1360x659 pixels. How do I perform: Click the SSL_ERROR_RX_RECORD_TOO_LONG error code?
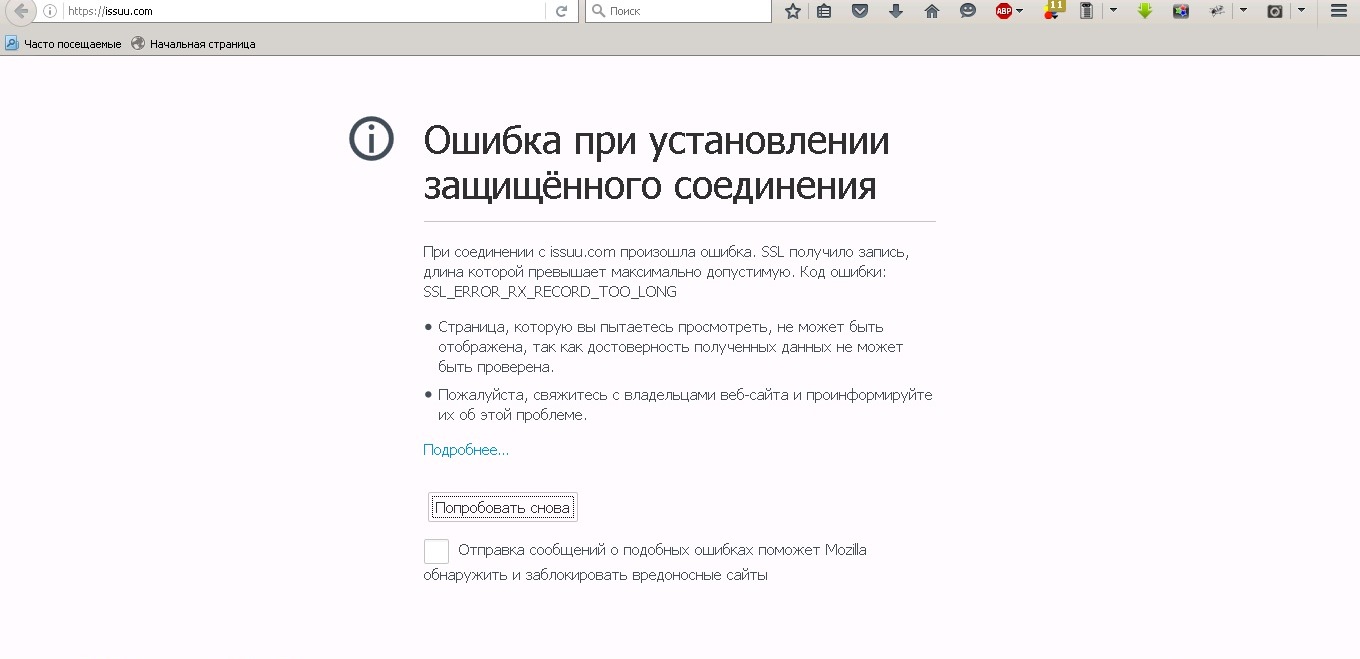click(x=550, y=292)
